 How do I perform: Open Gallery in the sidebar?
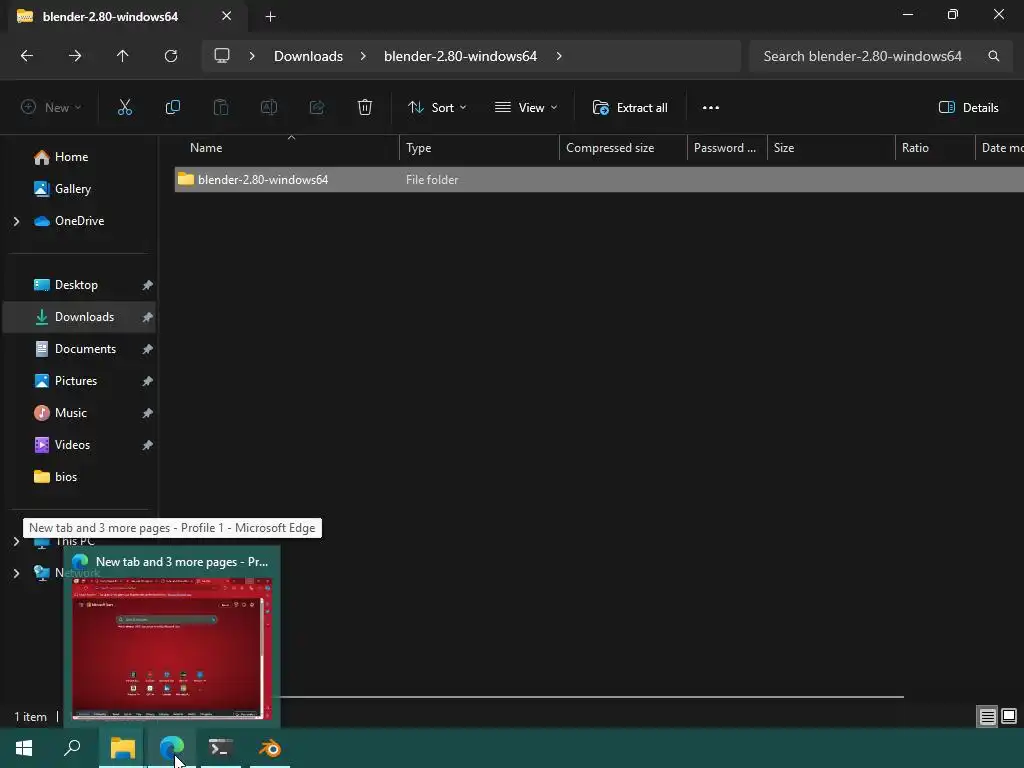tap(72, 189)
